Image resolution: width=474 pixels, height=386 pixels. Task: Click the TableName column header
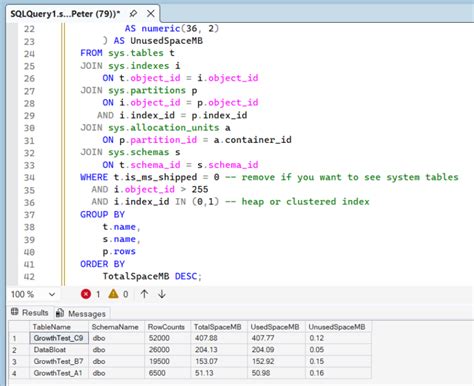59,327
